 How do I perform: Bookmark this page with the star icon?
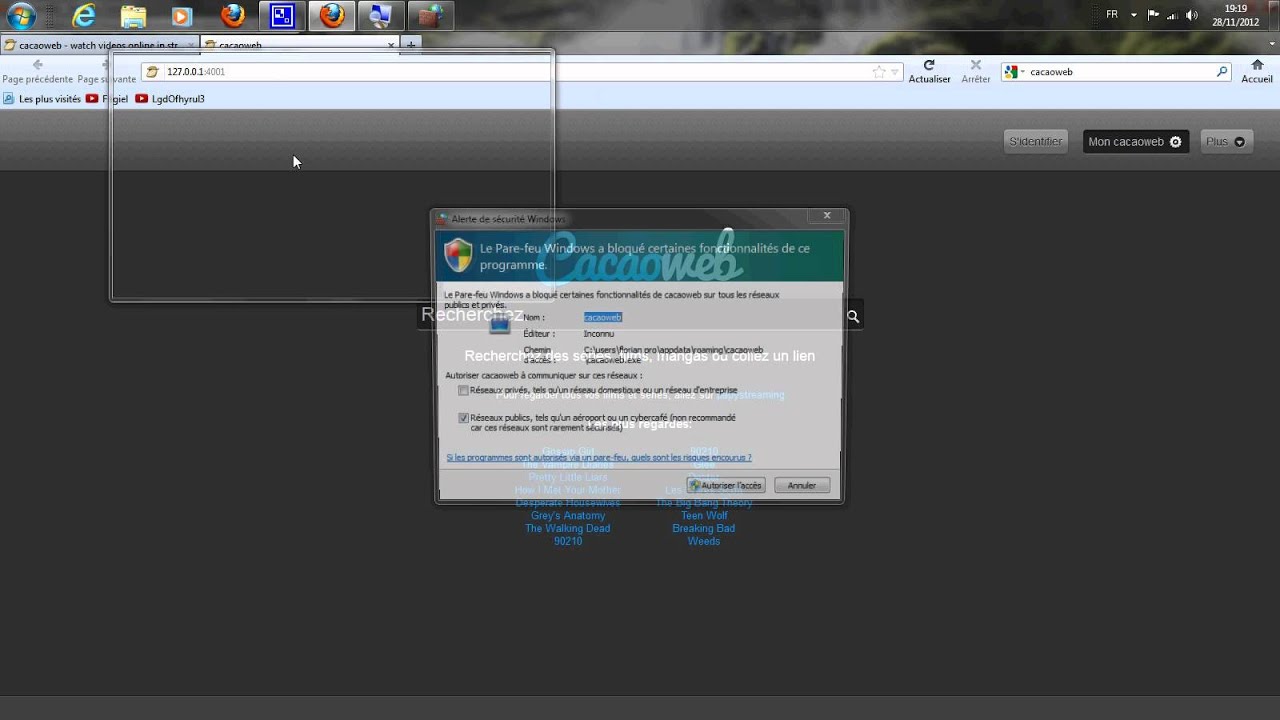click(879, 72)
